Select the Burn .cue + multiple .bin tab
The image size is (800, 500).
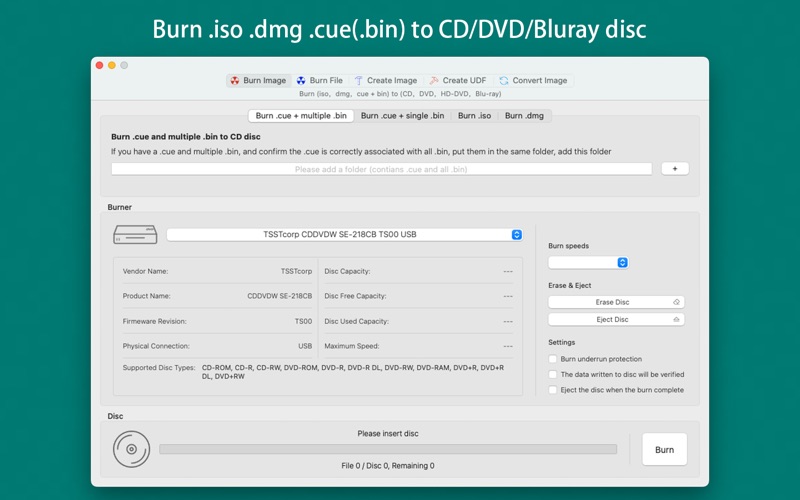301,116
